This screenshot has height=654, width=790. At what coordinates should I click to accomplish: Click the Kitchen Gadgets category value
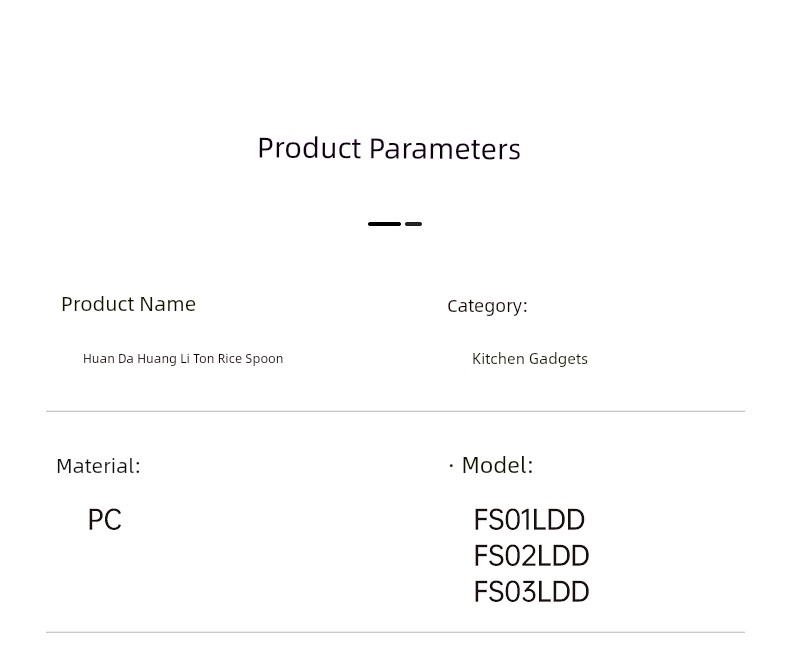(x=530, y=359)
